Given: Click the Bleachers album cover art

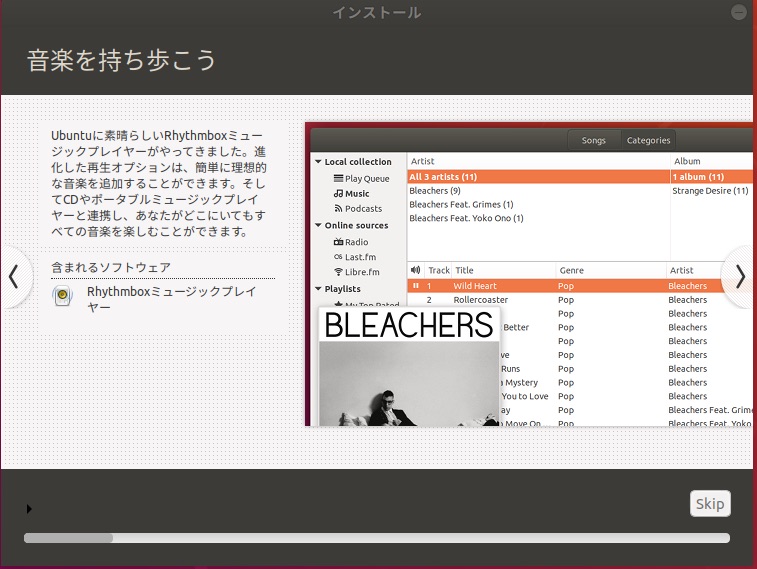Looking at the screenshot, I should coord(408,366).
